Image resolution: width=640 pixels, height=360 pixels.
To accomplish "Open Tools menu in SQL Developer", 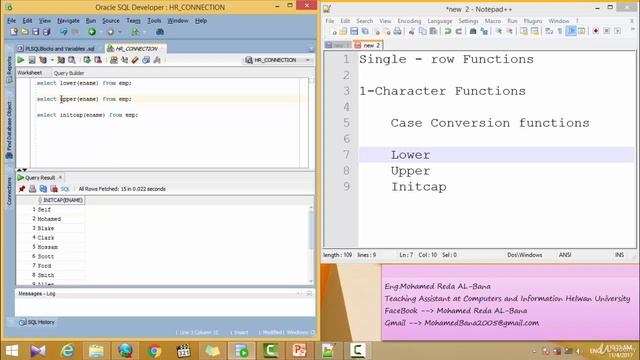I will (154, 20).
